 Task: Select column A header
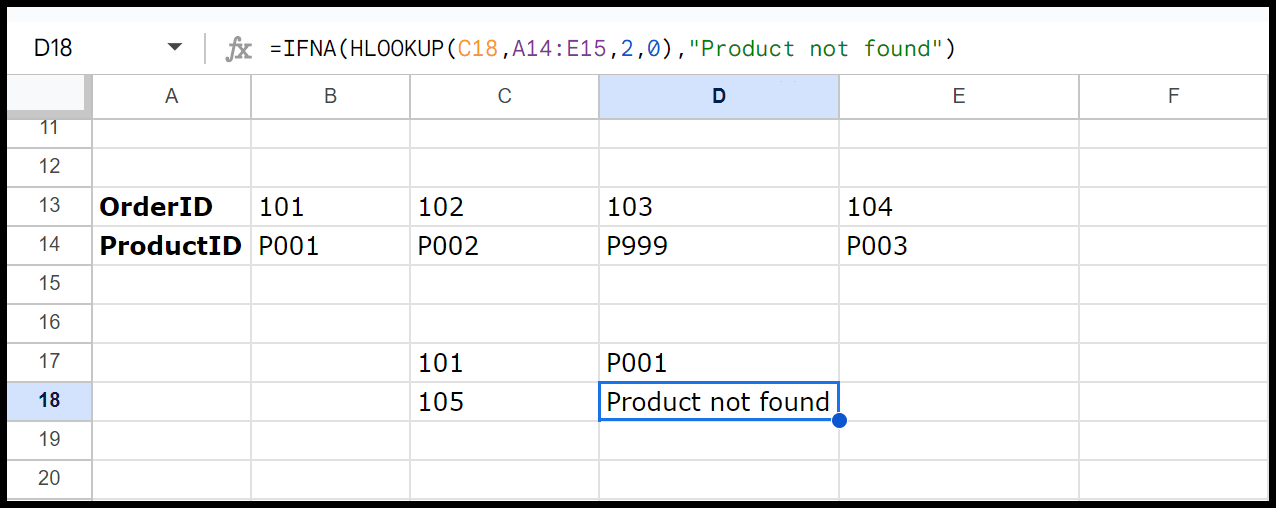(171, 96)
